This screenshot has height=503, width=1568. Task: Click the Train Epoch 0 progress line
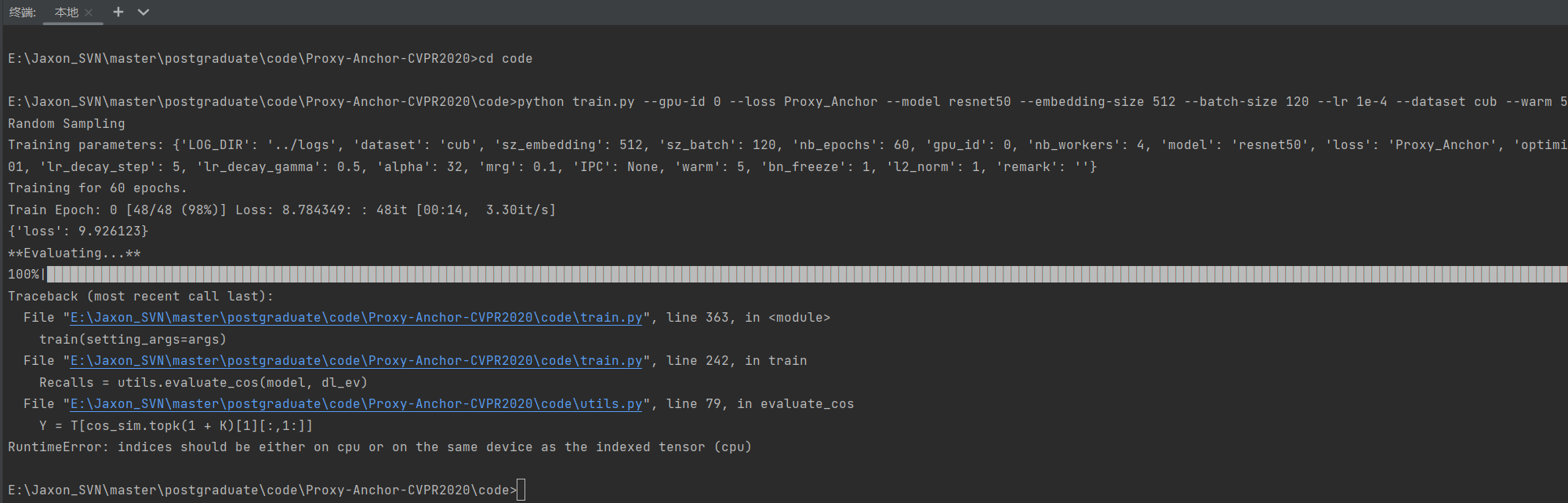pyautogui.click(x=282, y=210)
